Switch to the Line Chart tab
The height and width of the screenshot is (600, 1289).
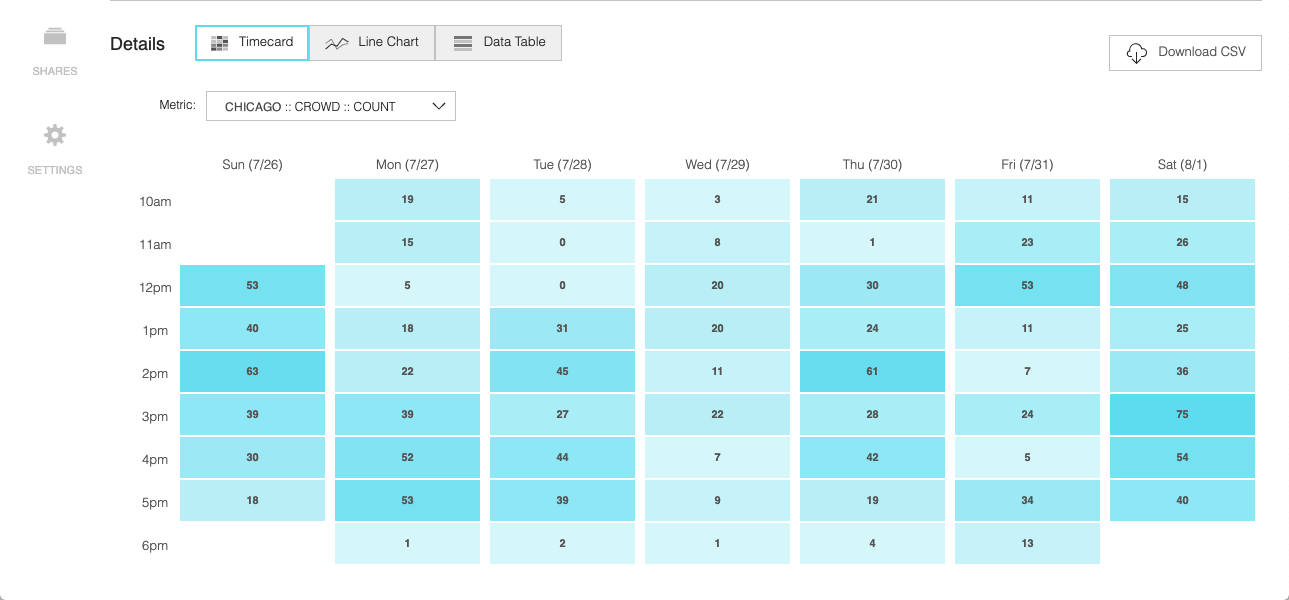[372, 43]
